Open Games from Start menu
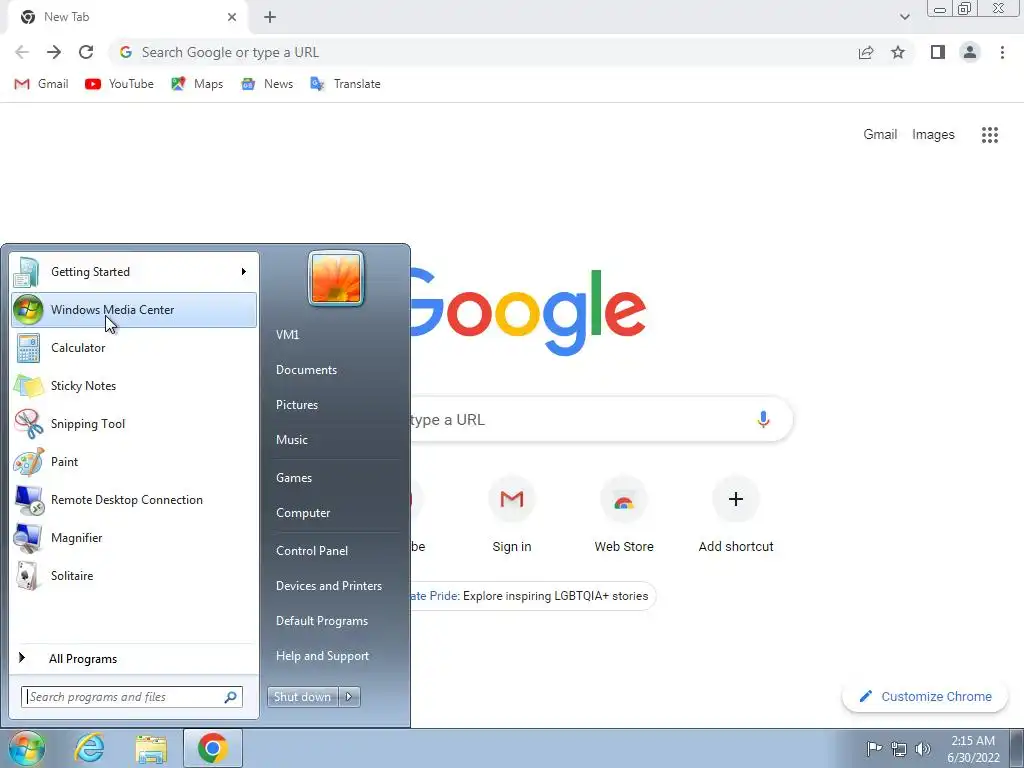1024x768 pixels. pyautogui.click(x=294, y=478)
